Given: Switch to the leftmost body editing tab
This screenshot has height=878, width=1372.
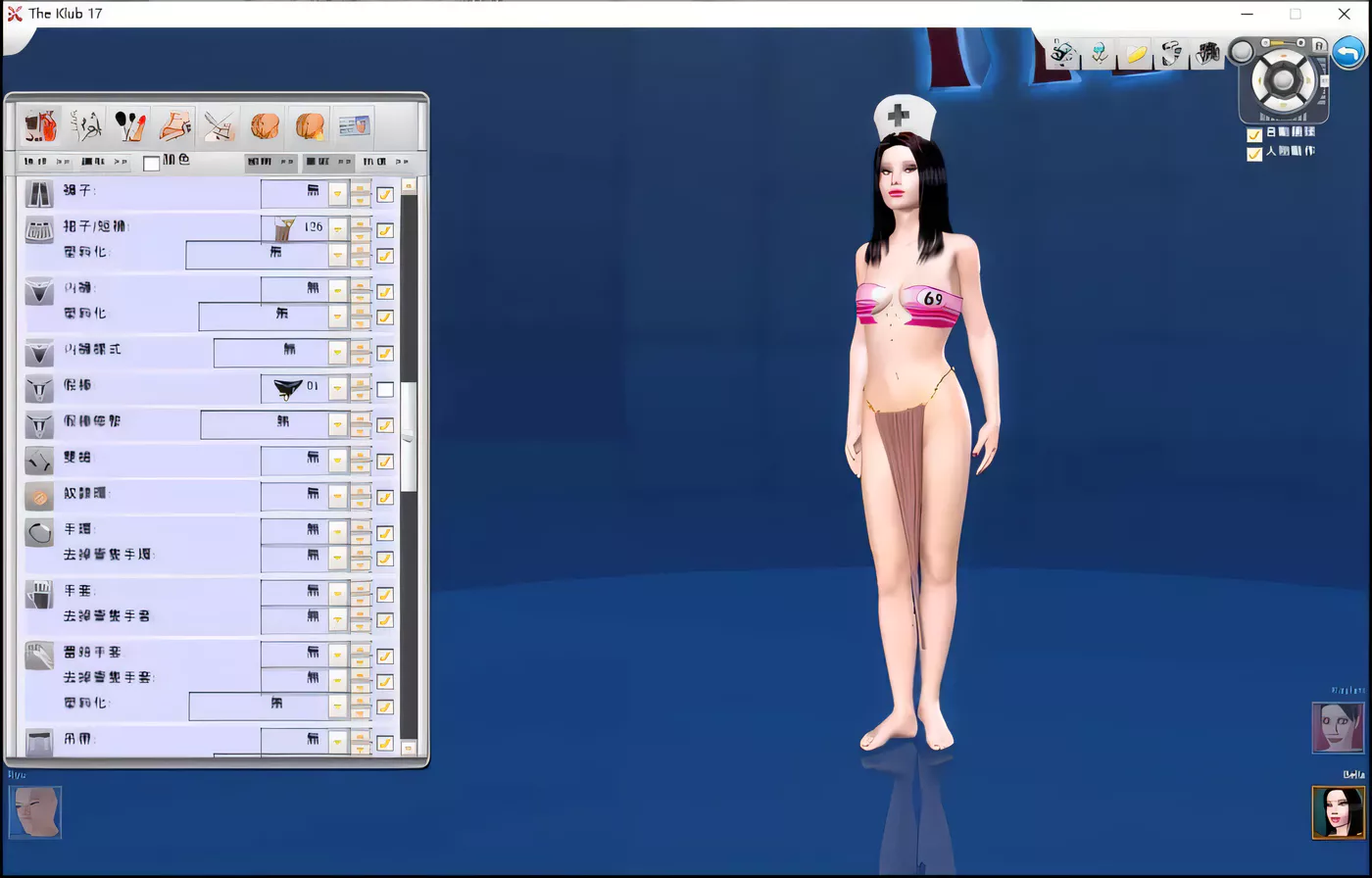Looking at the screenshot, I should pos(39,125).
